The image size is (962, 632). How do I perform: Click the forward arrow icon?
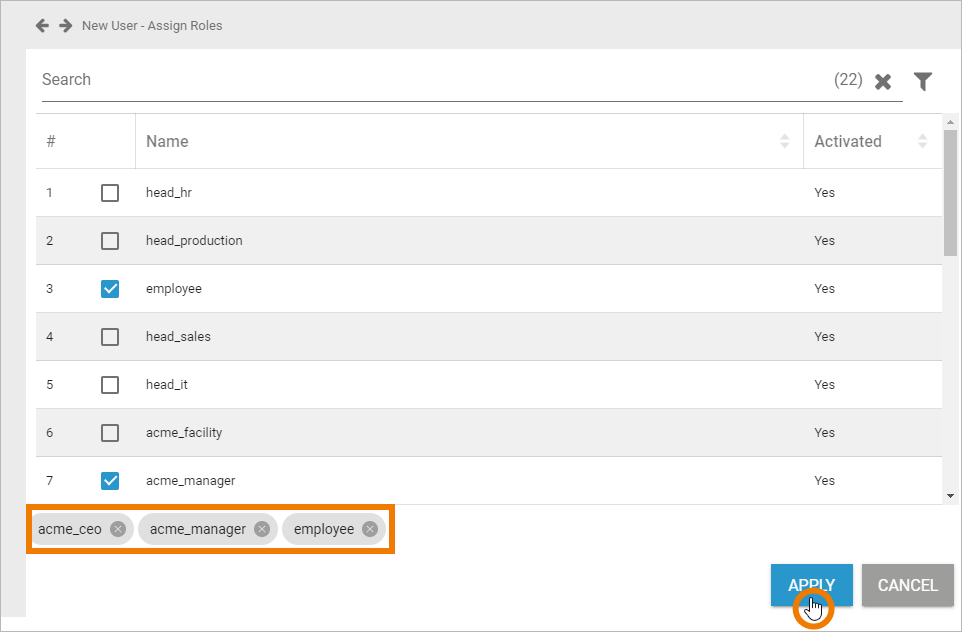(x=65, y=25)
